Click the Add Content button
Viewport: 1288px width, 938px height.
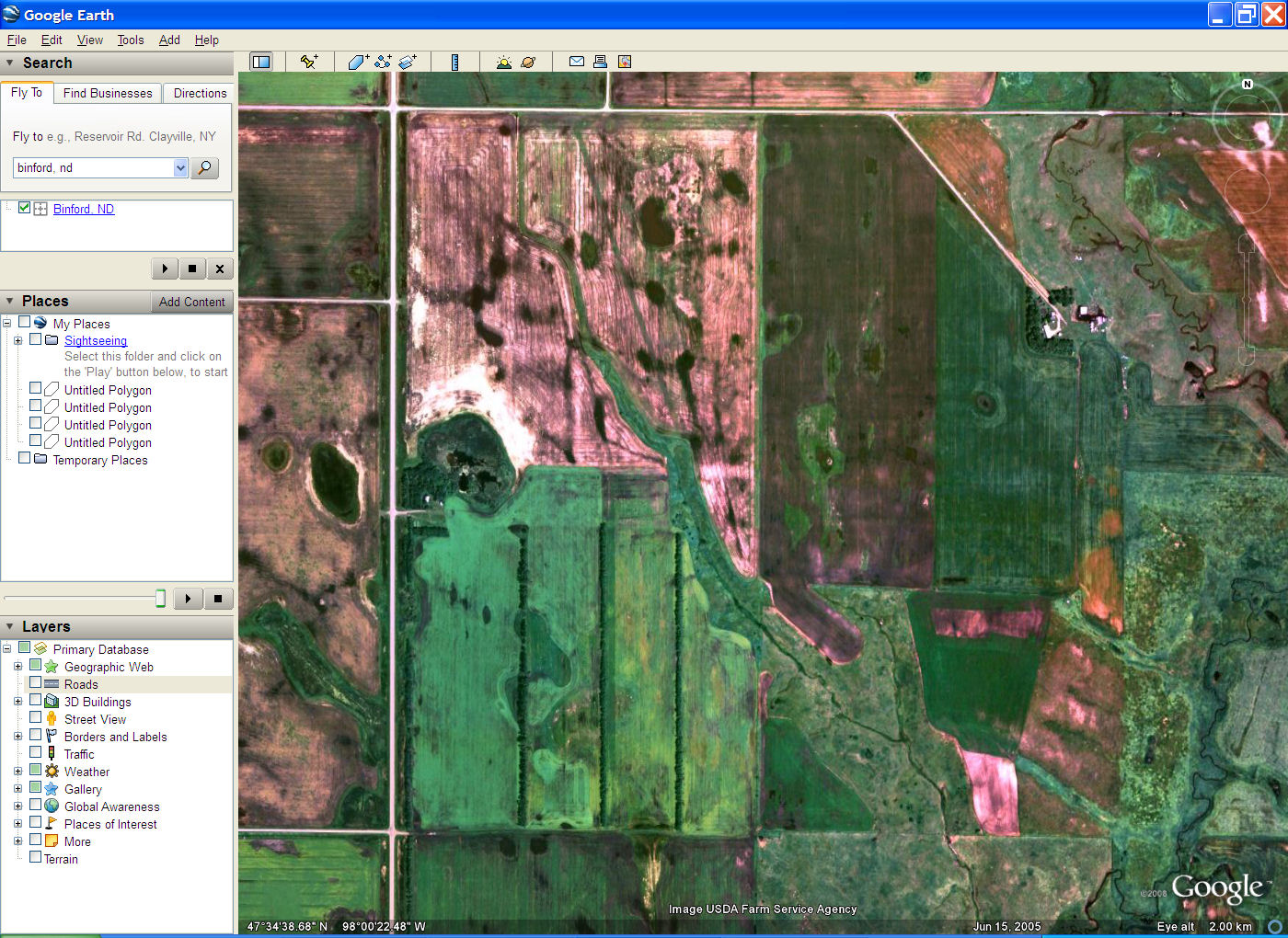(191, 302)
